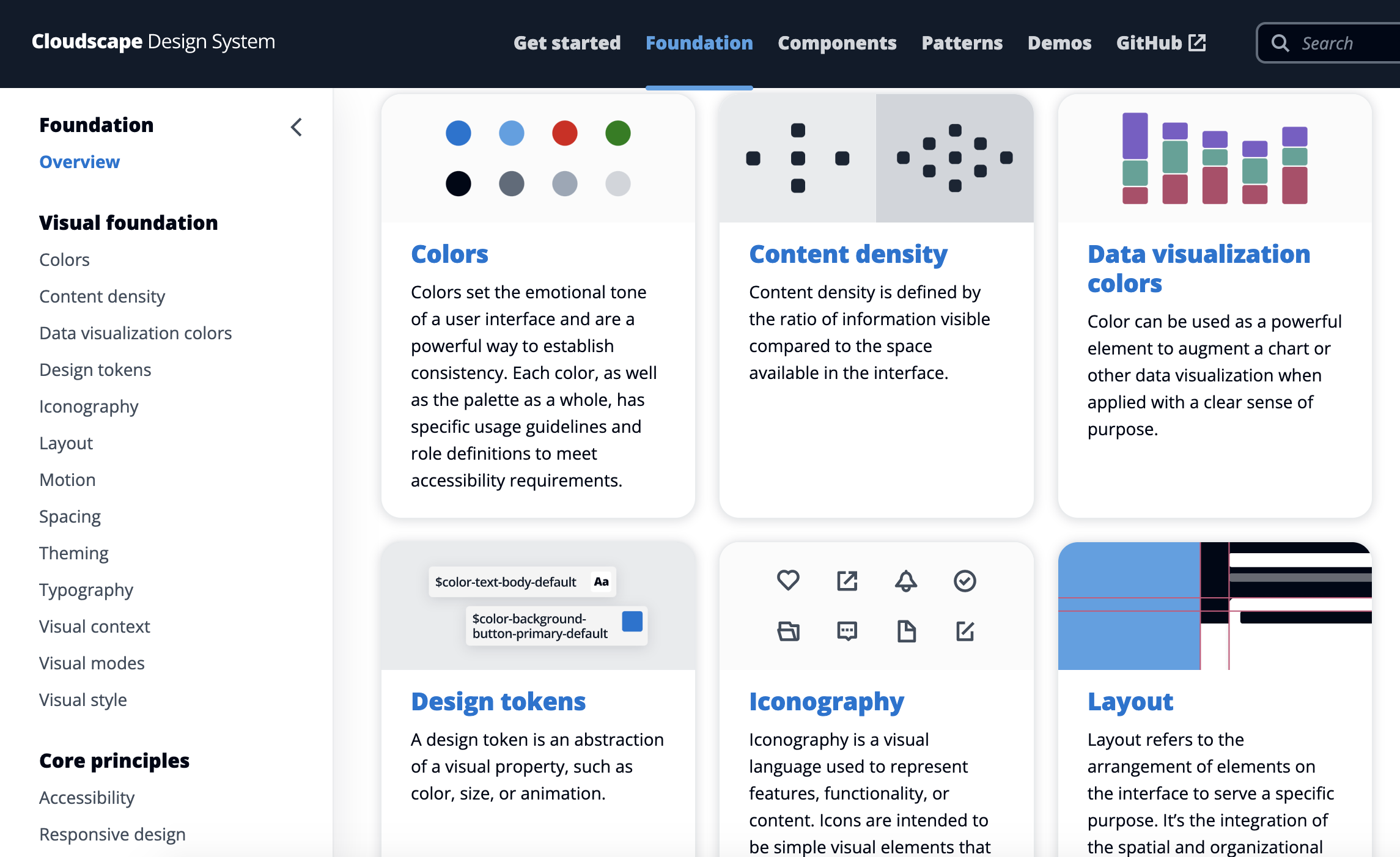Switch to the Patterns tab
Screen dimensions: 1400x857
(962, 43)
